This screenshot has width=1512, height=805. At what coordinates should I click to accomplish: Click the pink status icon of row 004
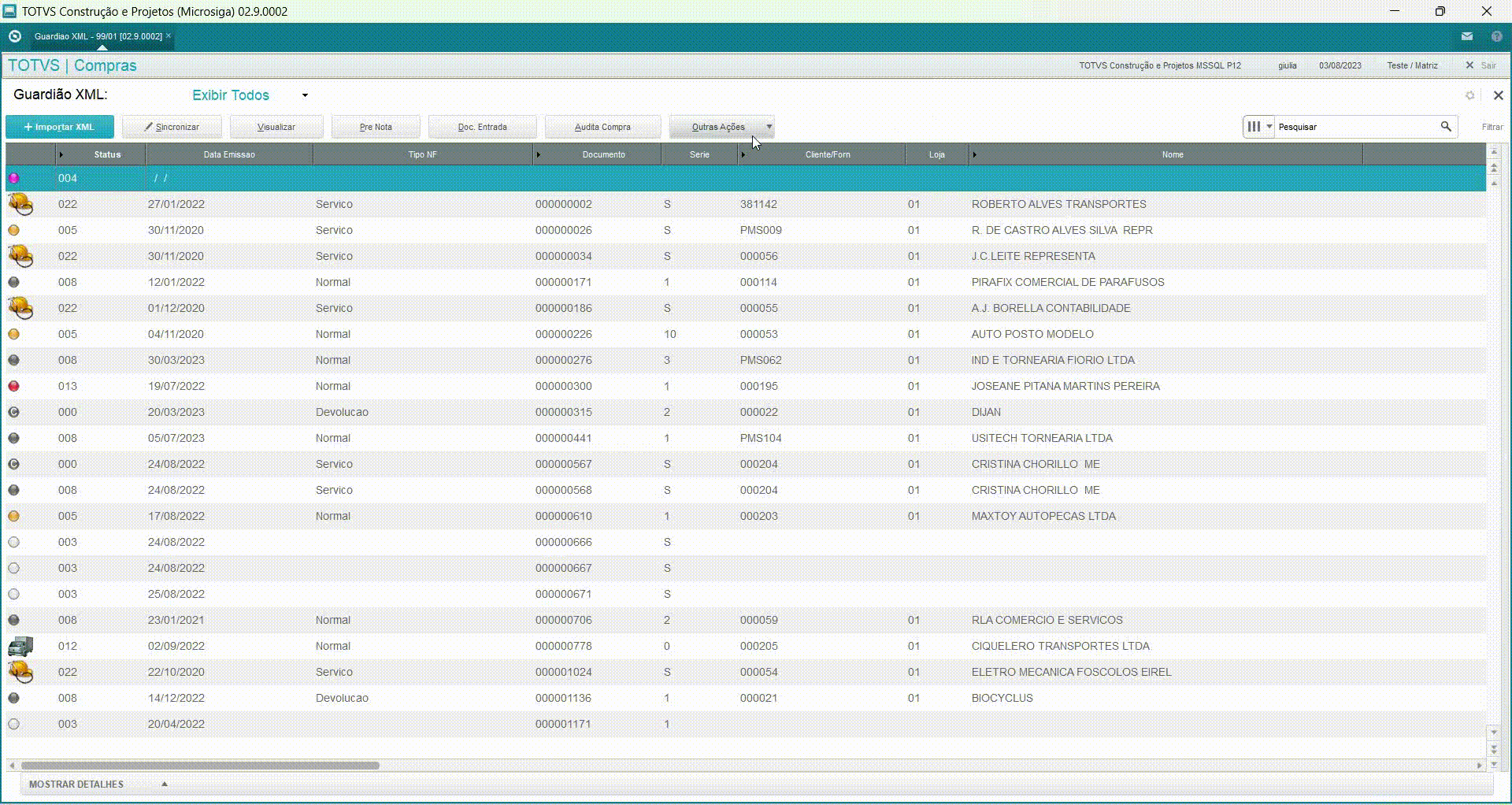click(x=13, y=178)
